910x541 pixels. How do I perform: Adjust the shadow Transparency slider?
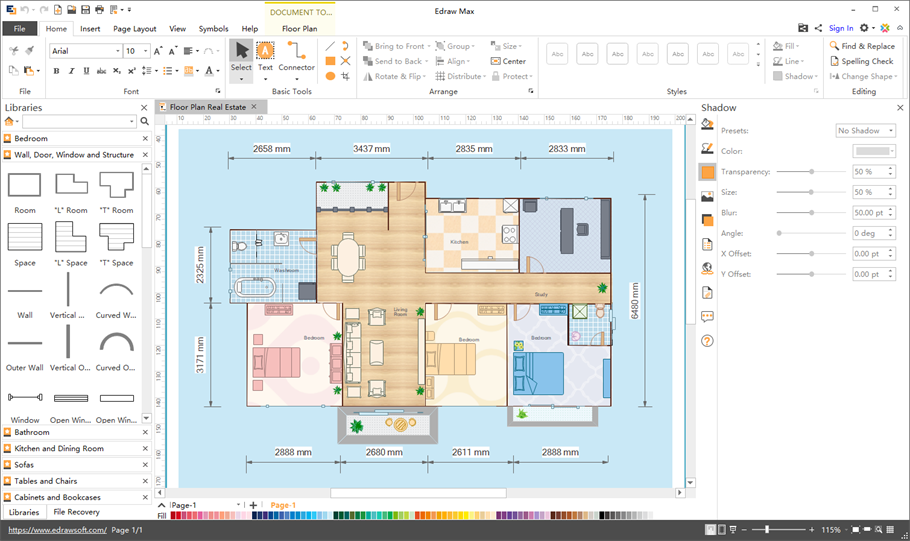(x=811, y=172)
